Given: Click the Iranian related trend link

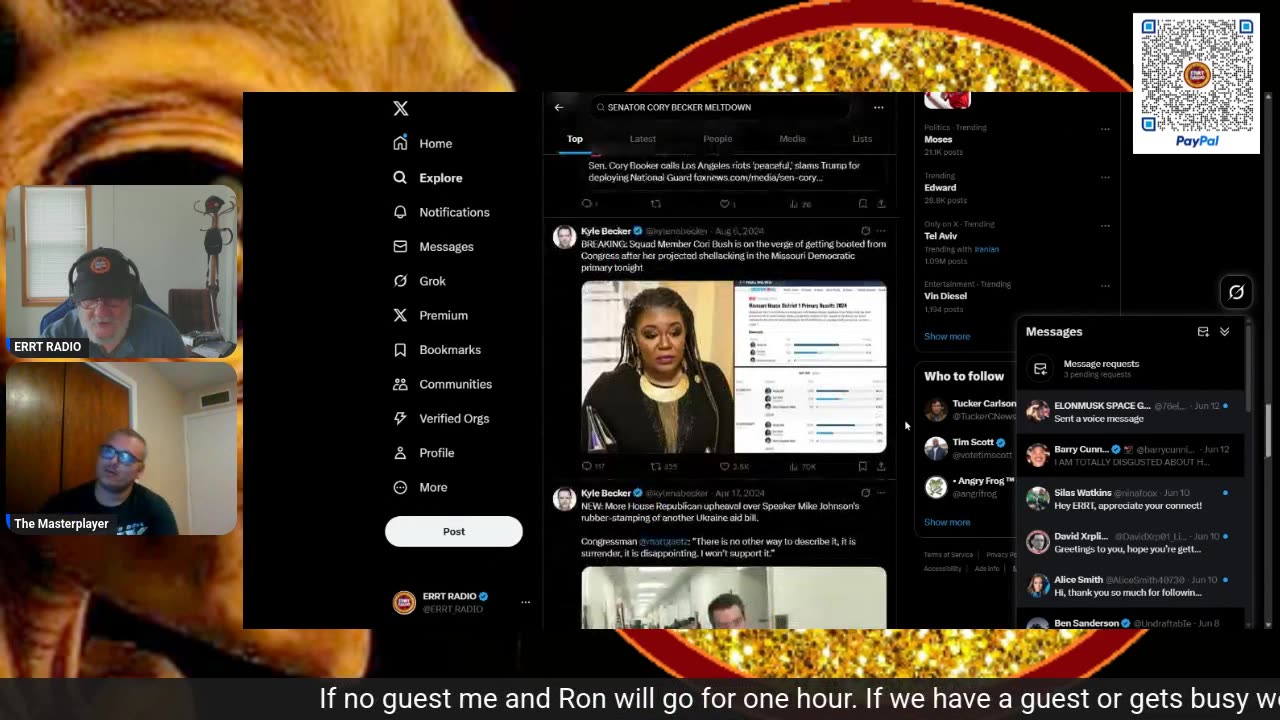Looking at the screenshot, I should 986,249.
